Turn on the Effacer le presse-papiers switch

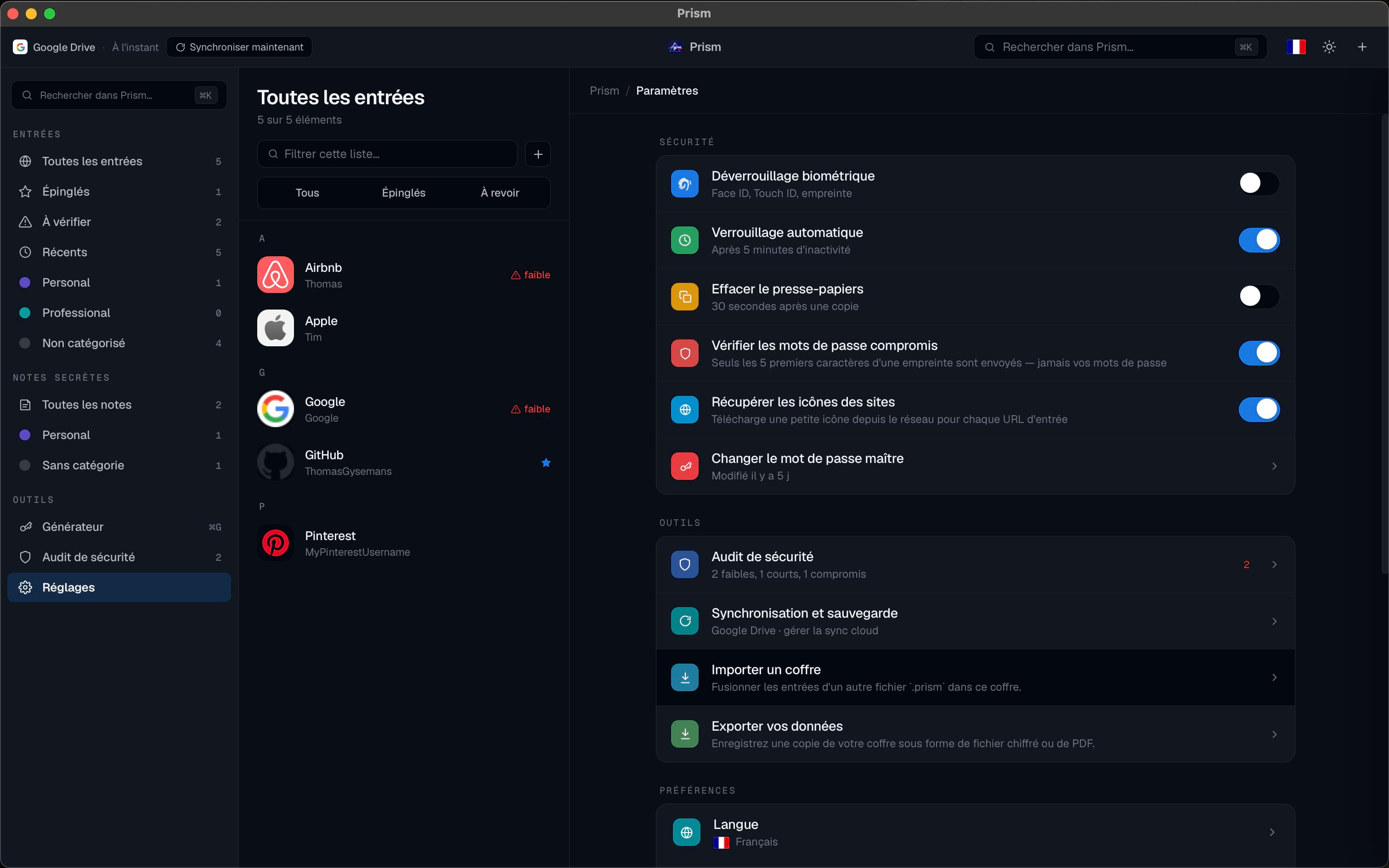click(x=1259, y=297)
